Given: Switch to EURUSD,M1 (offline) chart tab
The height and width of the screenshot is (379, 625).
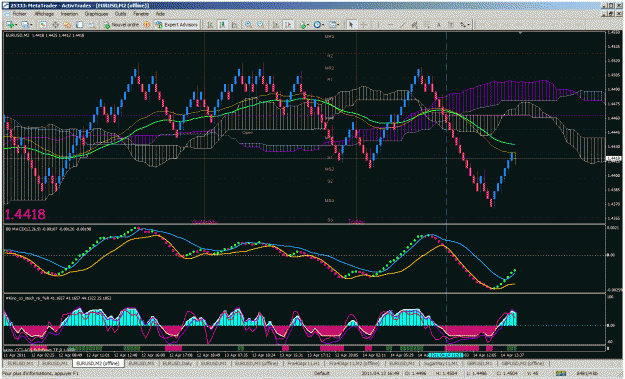Looking at the screenshot, I should 257,363.
